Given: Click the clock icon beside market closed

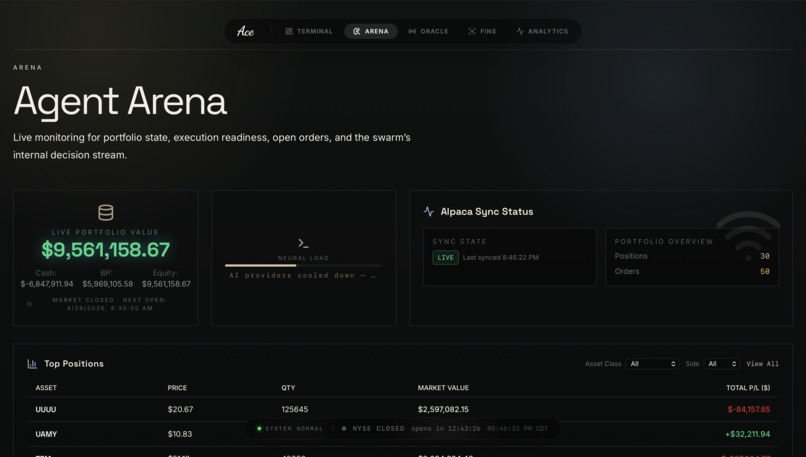Looking at the screenshot, I should click(29, 304).
